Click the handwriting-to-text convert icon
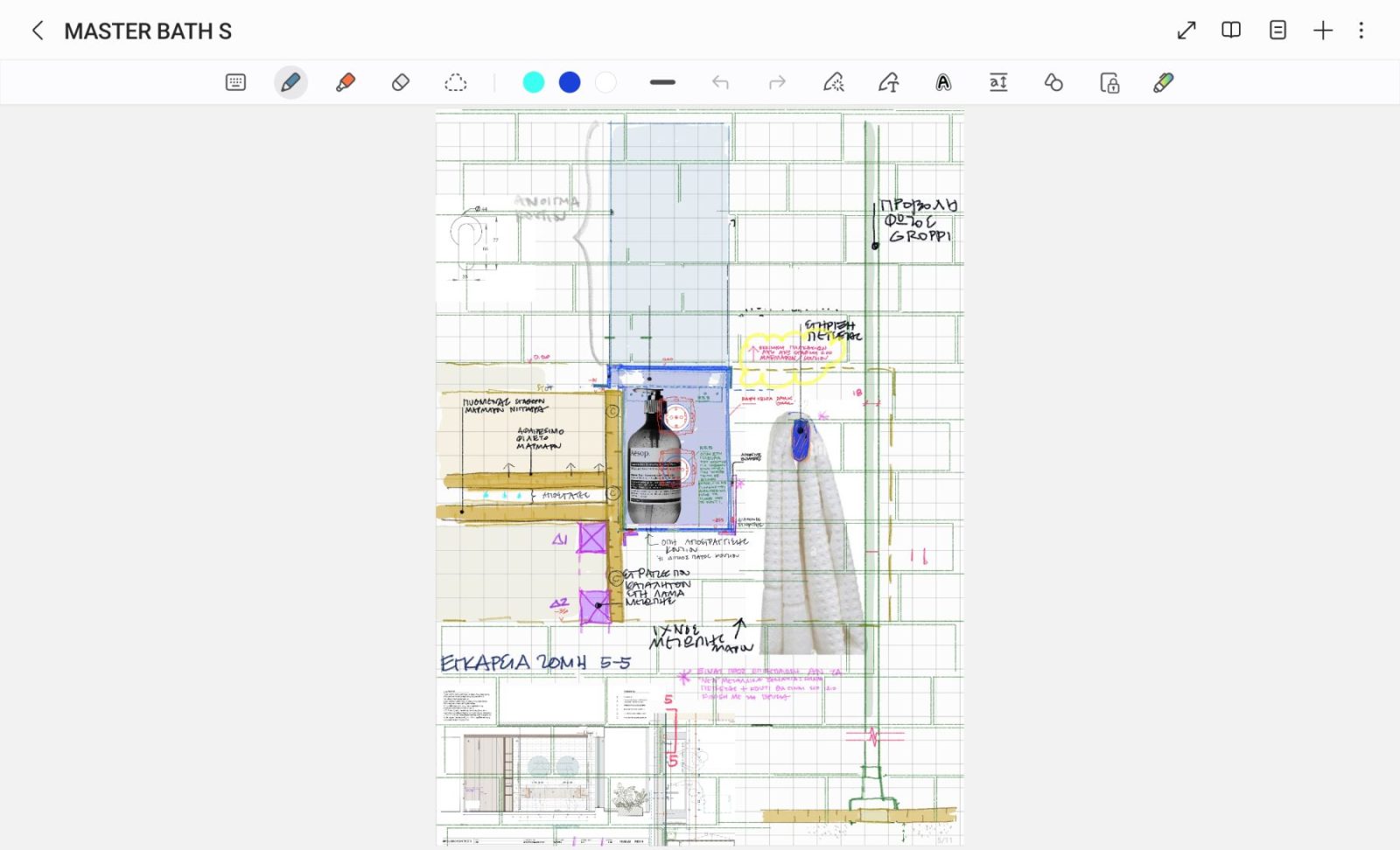This screenshot has width=1400, height=850. [x=888, y=82]
